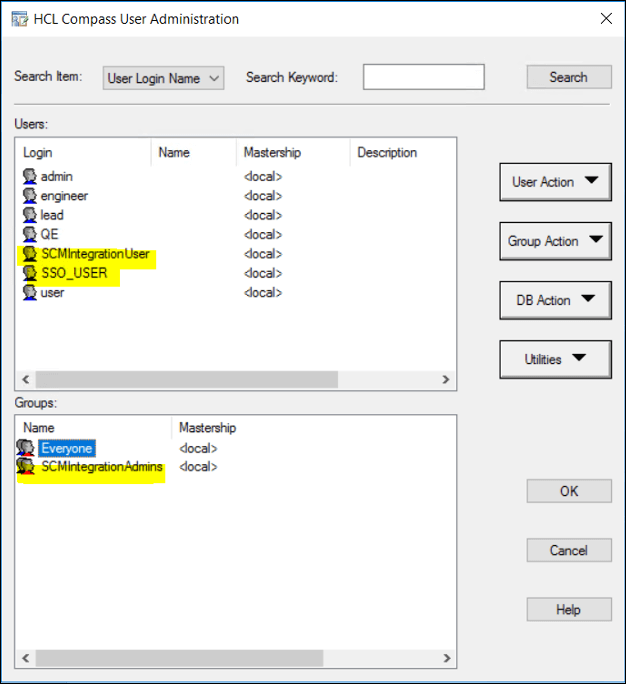Click the SSO_USER user icon
Screen dimensions: 626x684
pos(30,273)
